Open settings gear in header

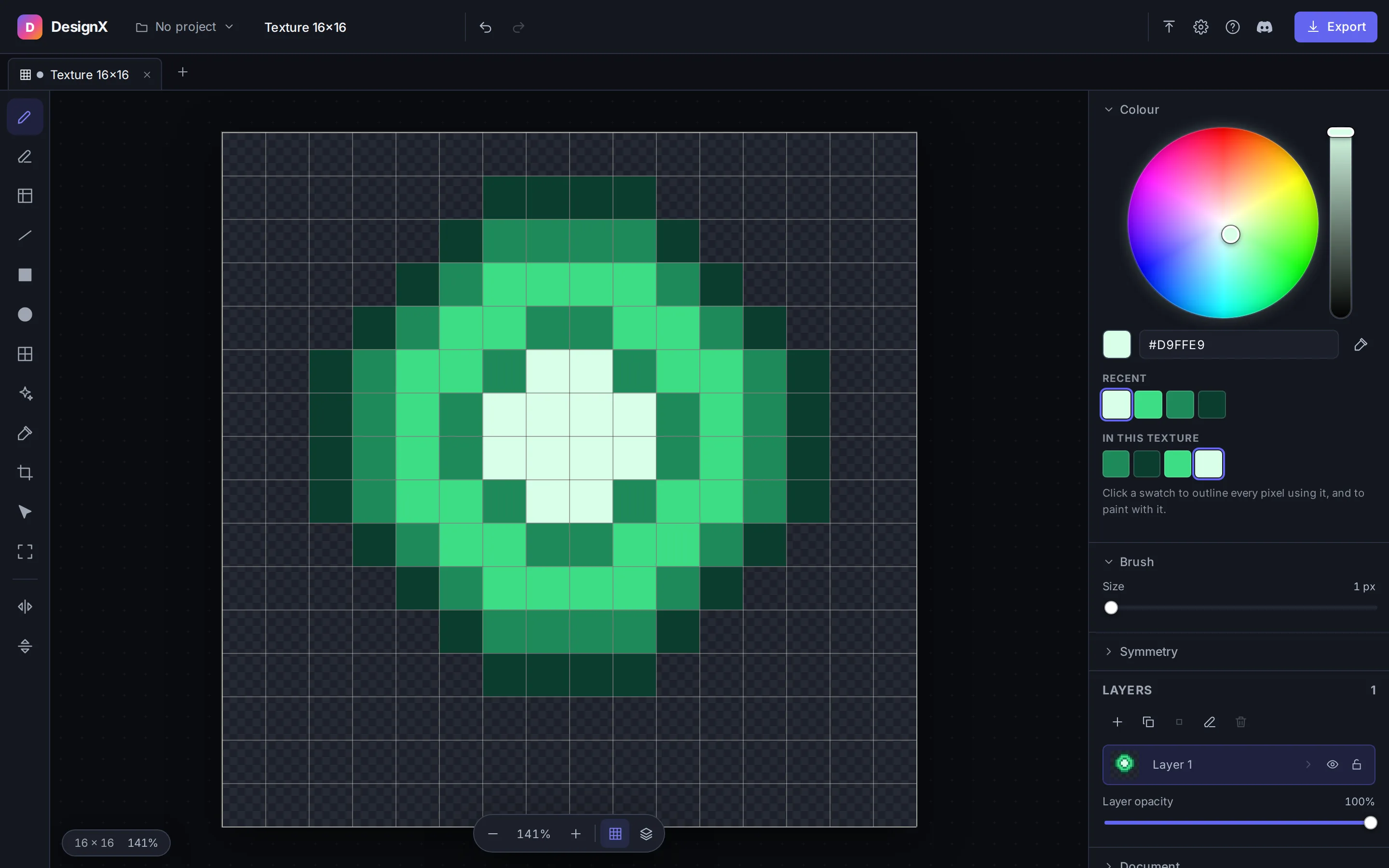pos(1201,27)
